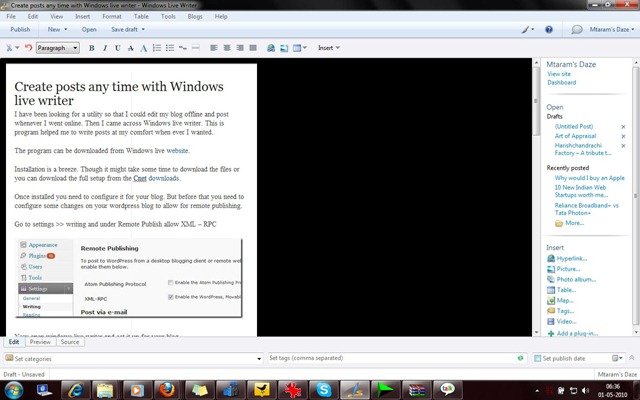The height and width of the screenshot is (400, 640).
Task: Open Firefox from the taskbar
Action: point(167,390)
